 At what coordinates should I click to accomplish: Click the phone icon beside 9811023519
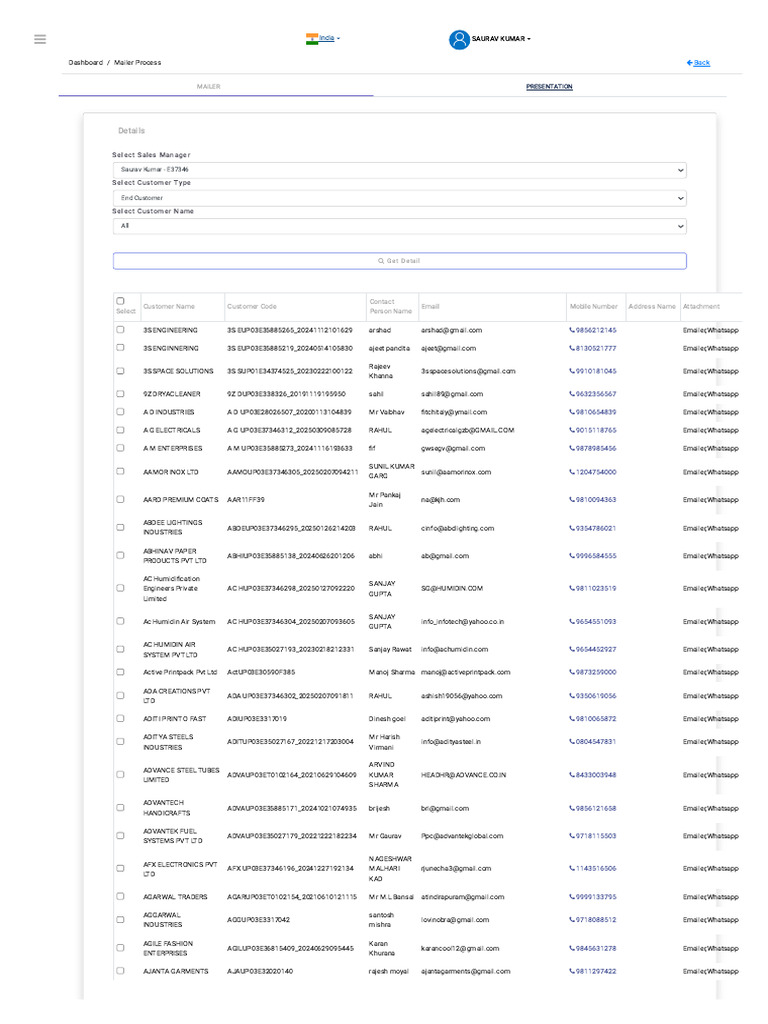coord(572,588)
